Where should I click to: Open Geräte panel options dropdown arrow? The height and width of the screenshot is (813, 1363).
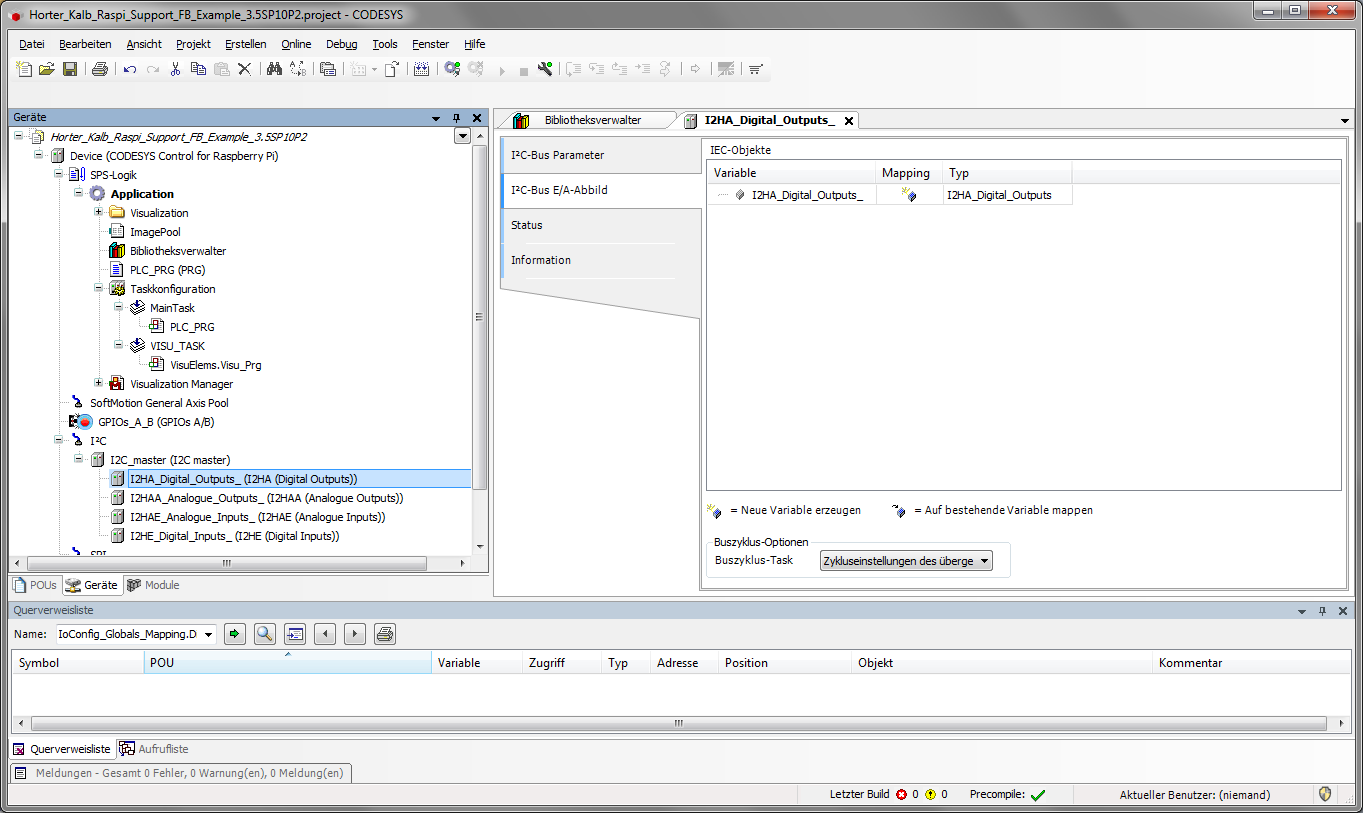437,117
